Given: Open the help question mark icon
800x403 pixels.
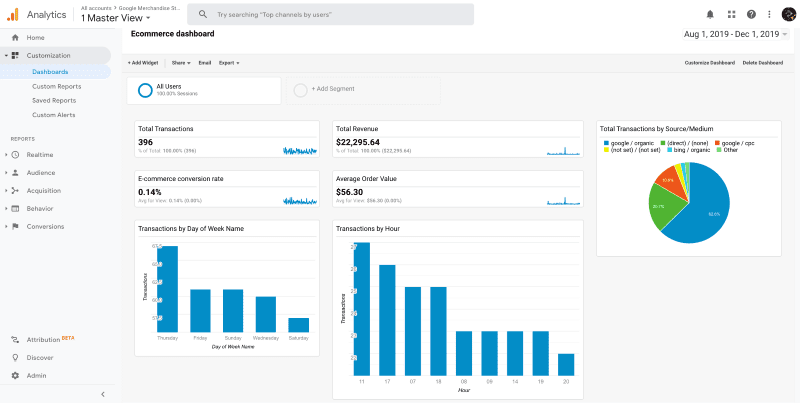Looking at the screenshot, I should pyautogui.click(x=751, y=14).
